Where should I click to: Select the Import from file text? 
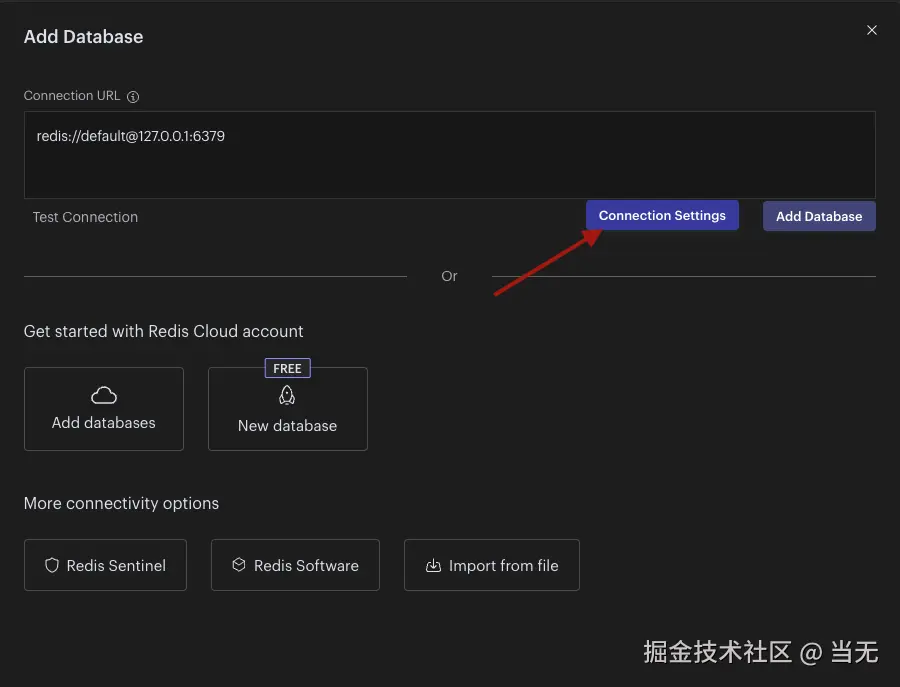[503, 566]
